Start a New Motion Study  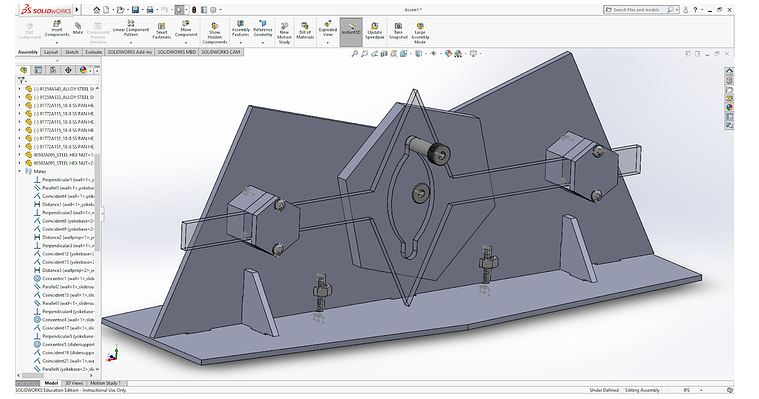tap(284, 32)
